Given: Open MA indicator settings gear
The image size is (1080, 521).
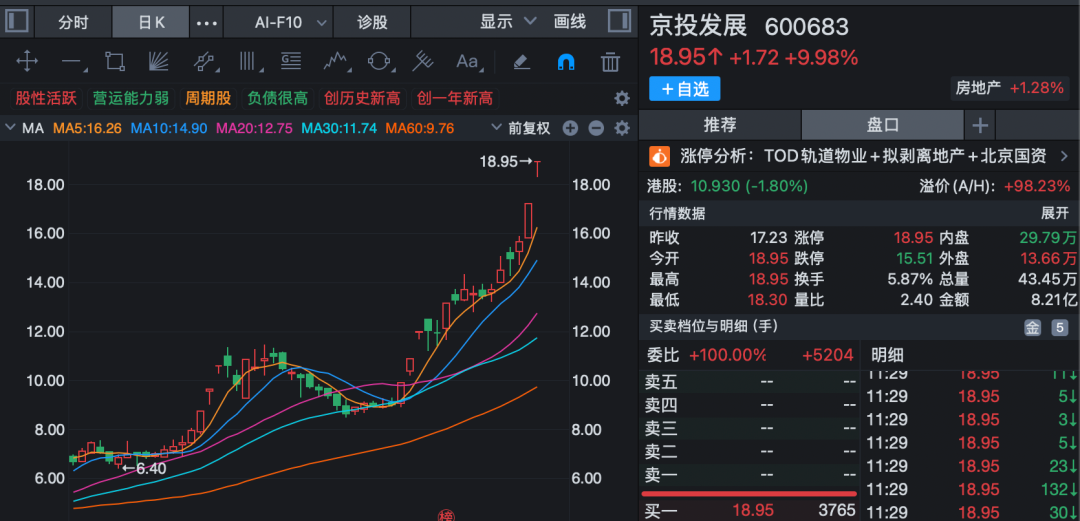Looking at the screenshot, I should pyautogui.click(x=622, y=128).
